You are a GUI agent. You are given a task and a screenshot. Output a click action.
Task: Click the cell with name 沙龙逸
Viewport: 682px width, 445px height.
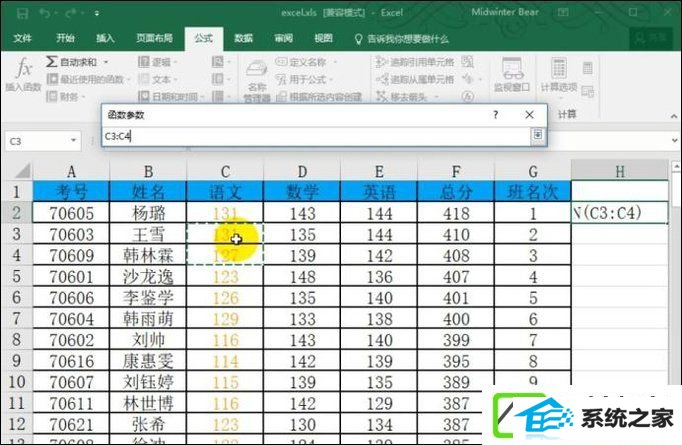148,276
